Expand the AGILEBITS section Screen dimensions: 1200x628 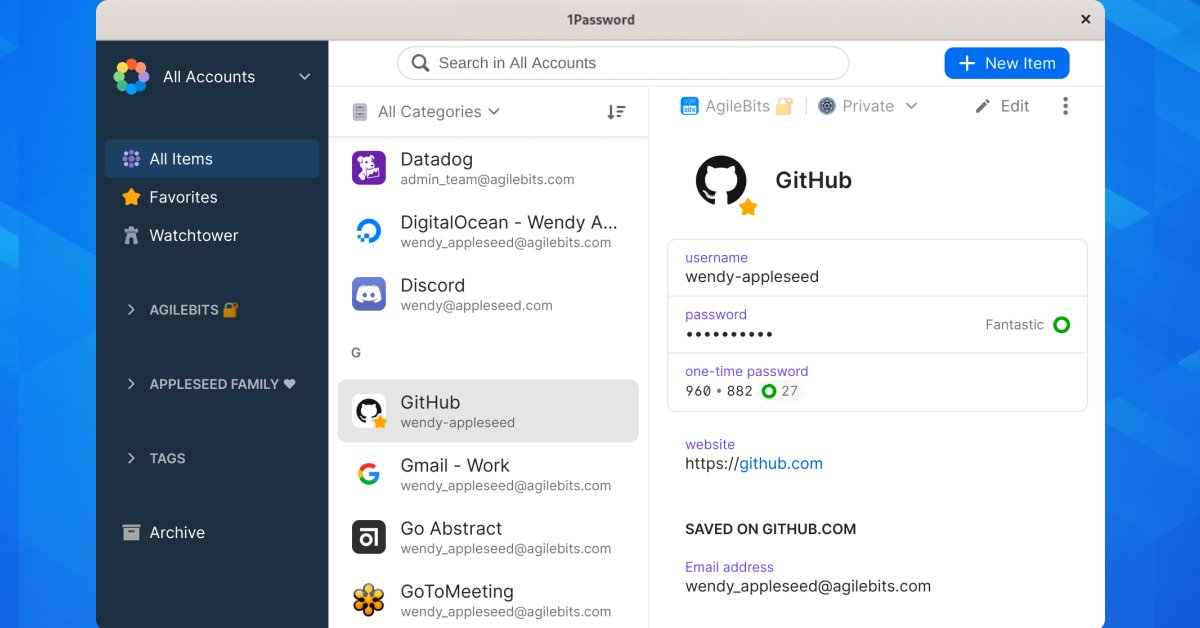pyautogui.click(x=131, y=310)
